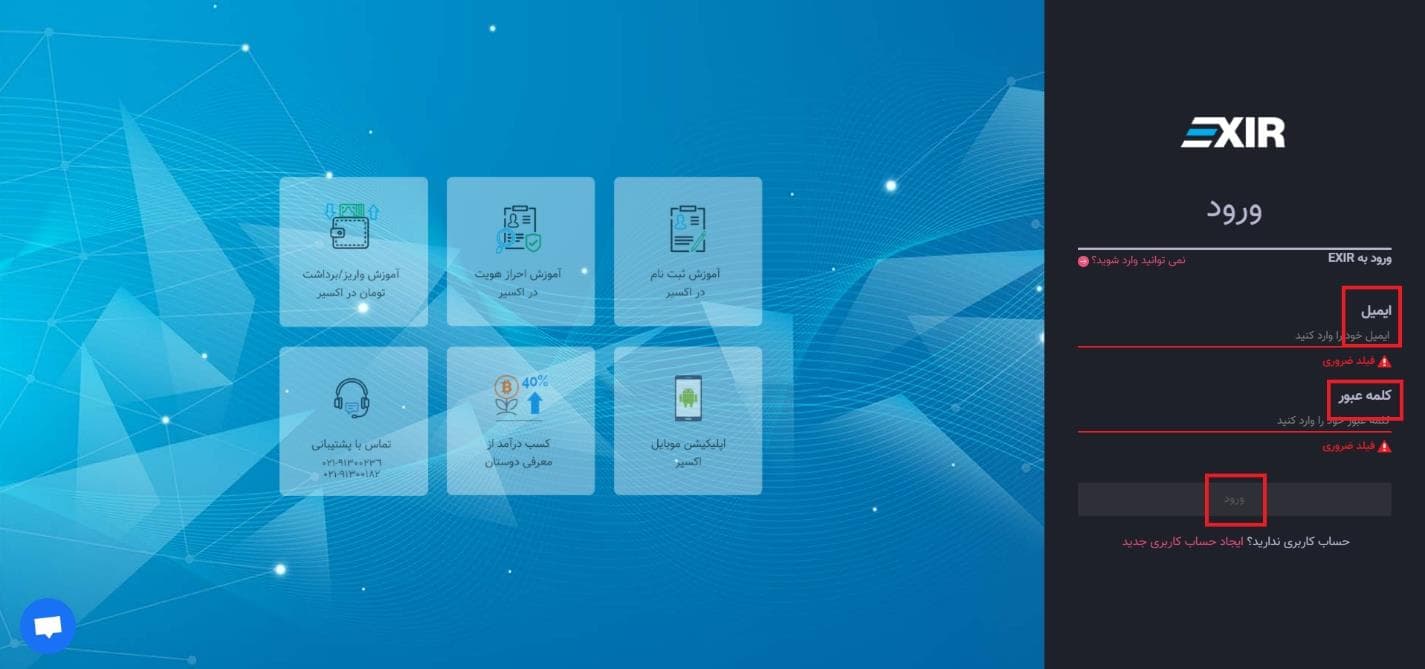Open the 'نمی توانید وارد شوید؟' link
1425x669 pixels.
click(x=1139, y=260)
